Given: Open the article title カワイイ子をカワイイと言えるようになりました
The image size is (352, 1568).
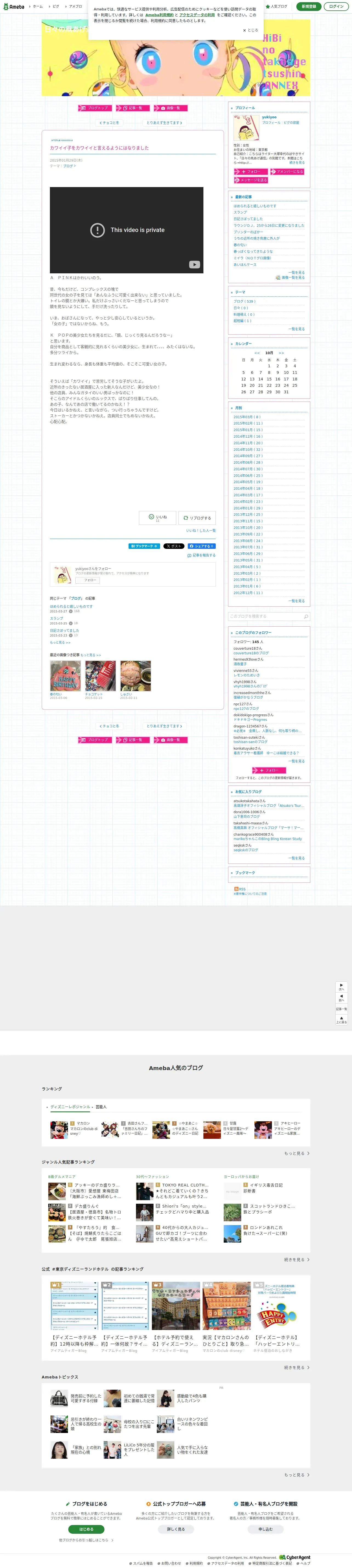Looking at the screenshot, I should pos(99,148).
